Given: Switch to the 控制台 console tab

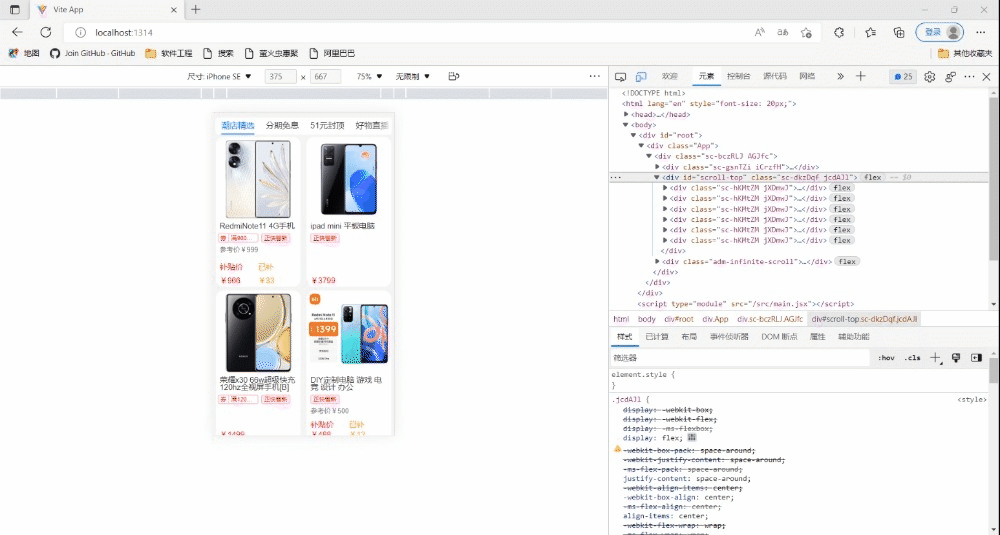Looking at the screenshot, I should (739, 77).
